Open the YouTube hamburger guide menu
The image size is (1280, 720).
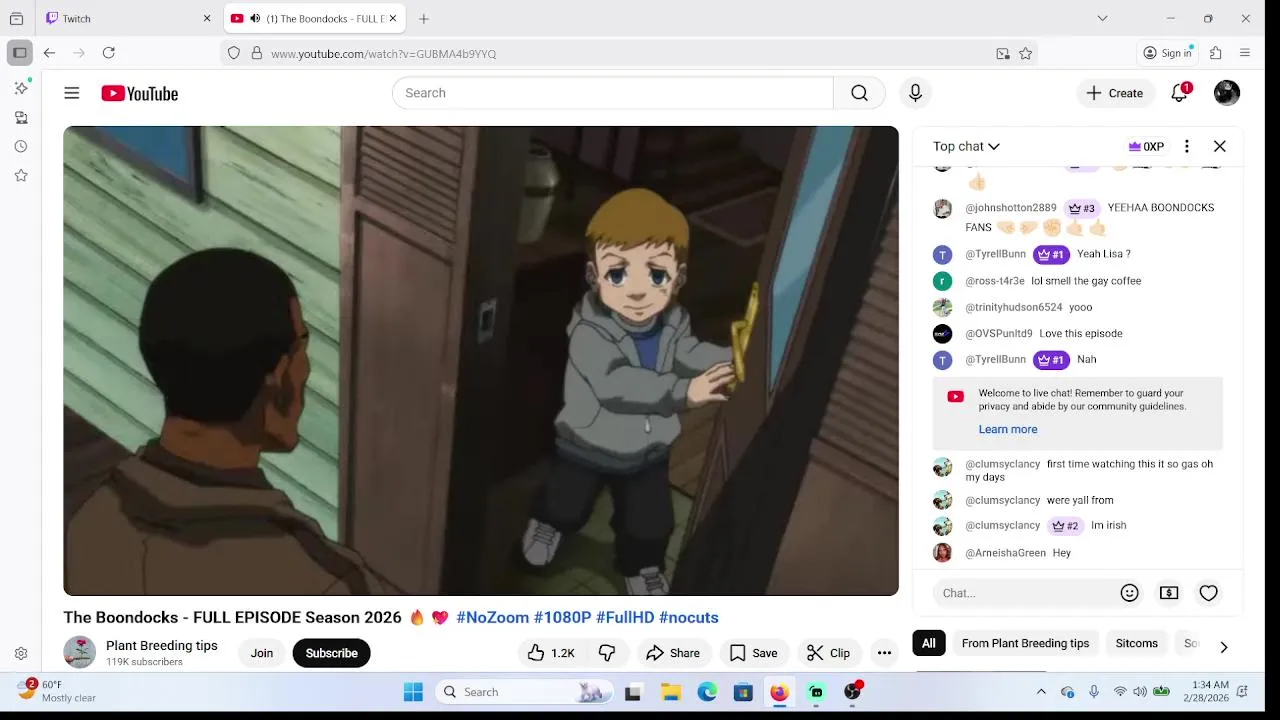click(x=71, y=93)
